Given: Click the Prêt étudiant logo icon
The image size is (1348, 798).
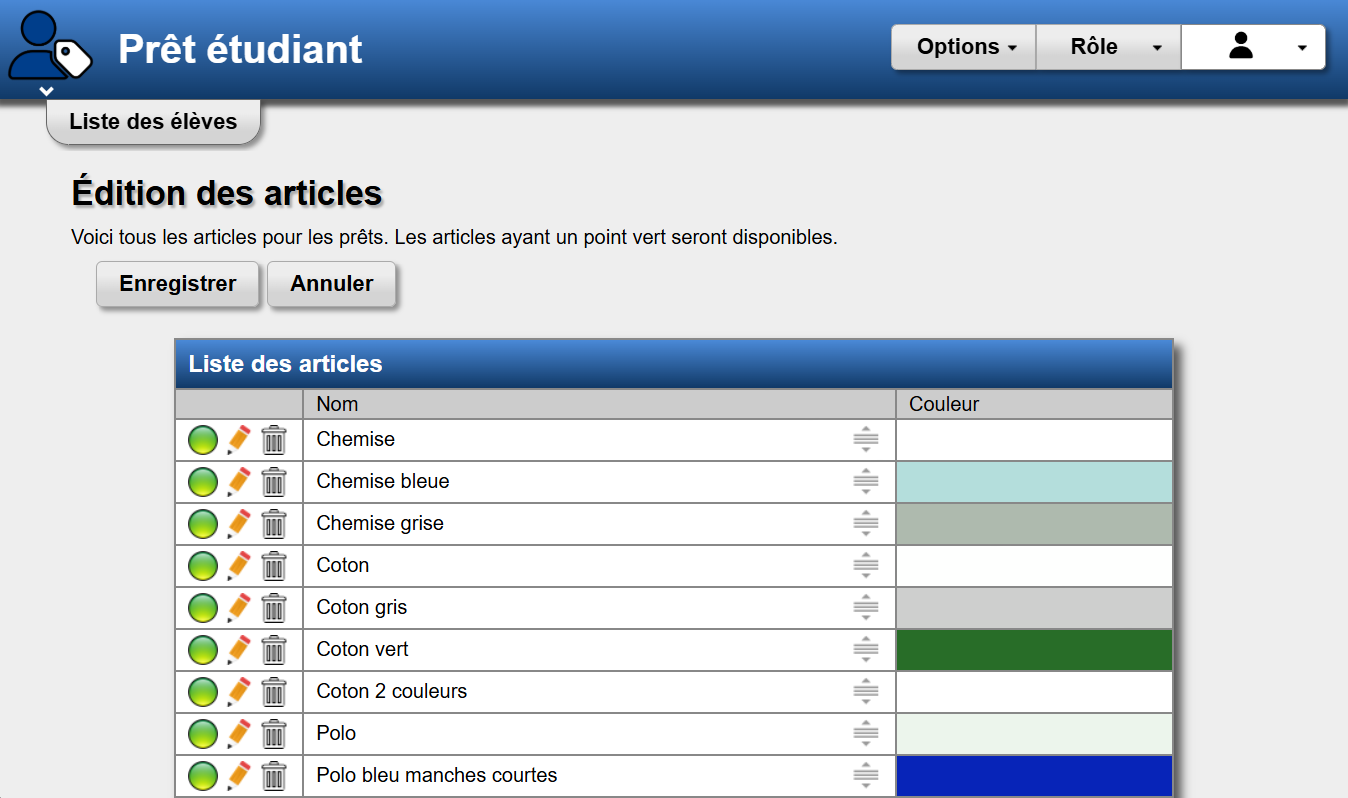Looking at the screenshot, I should point(50,46).
